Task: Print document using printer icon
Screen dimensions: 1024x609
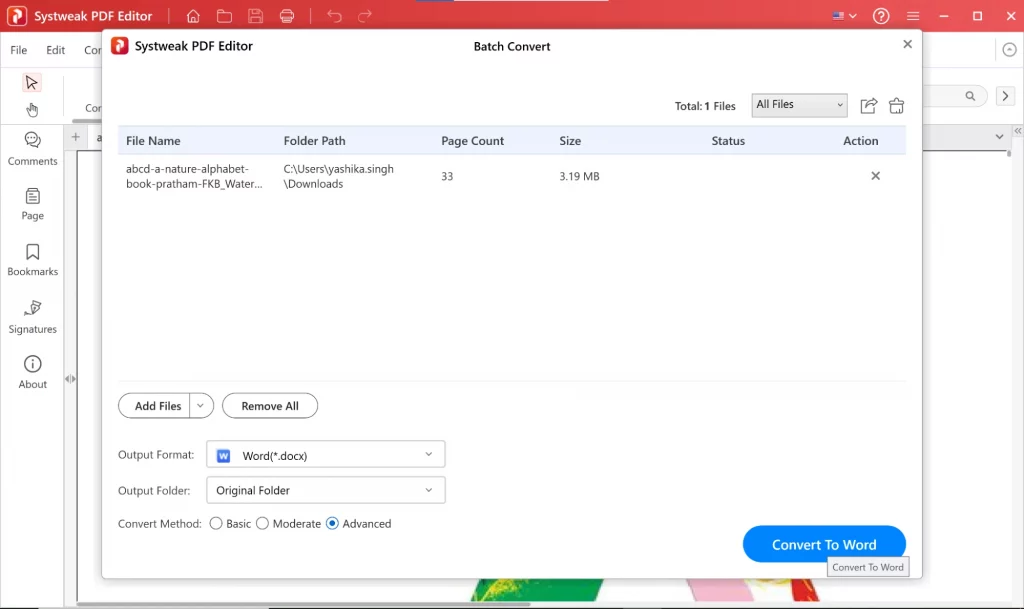Action: tap(287, 16)
